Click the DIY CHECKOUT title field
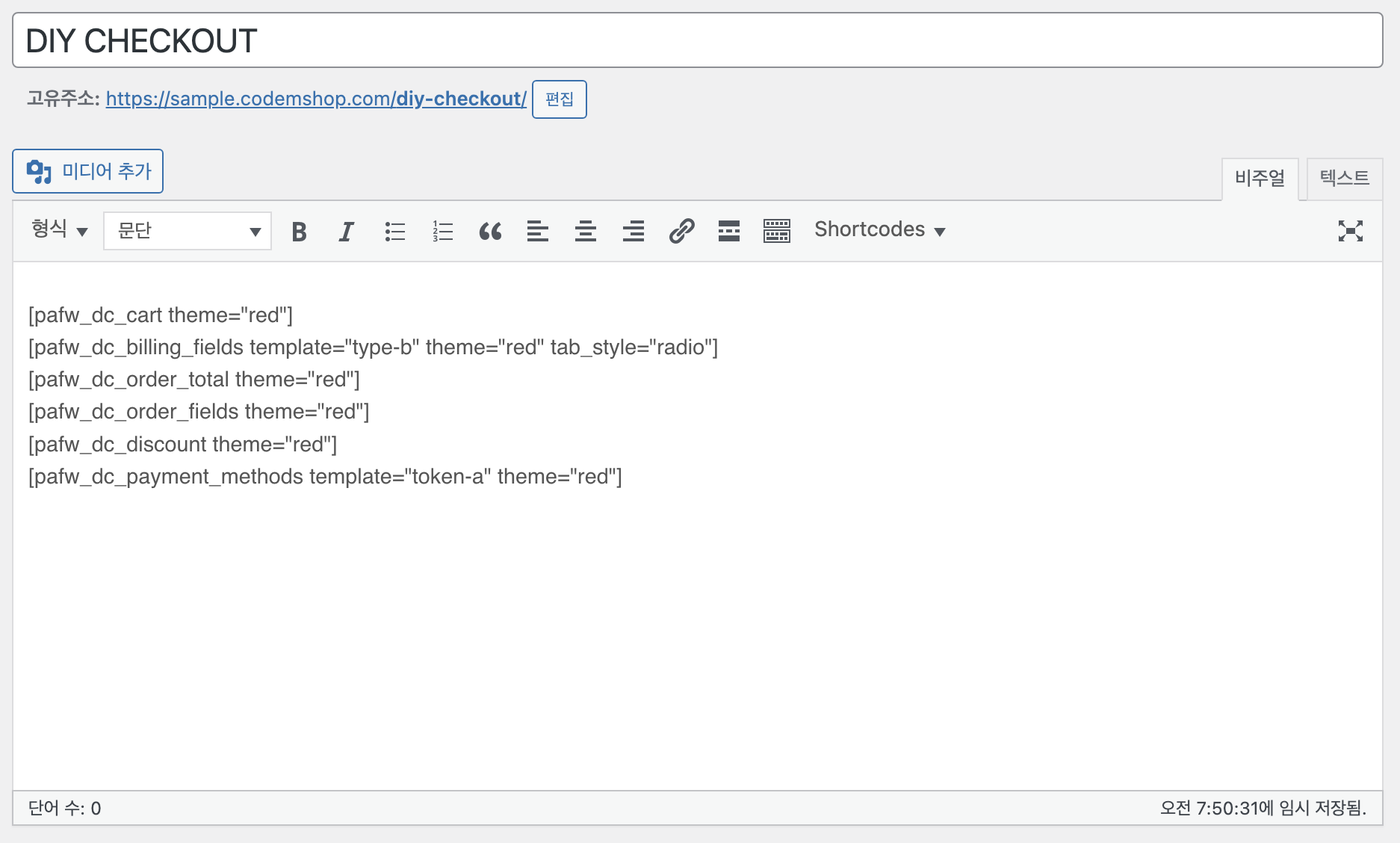The height and width of the screenshot is (843, 1400). pos(697,41)
